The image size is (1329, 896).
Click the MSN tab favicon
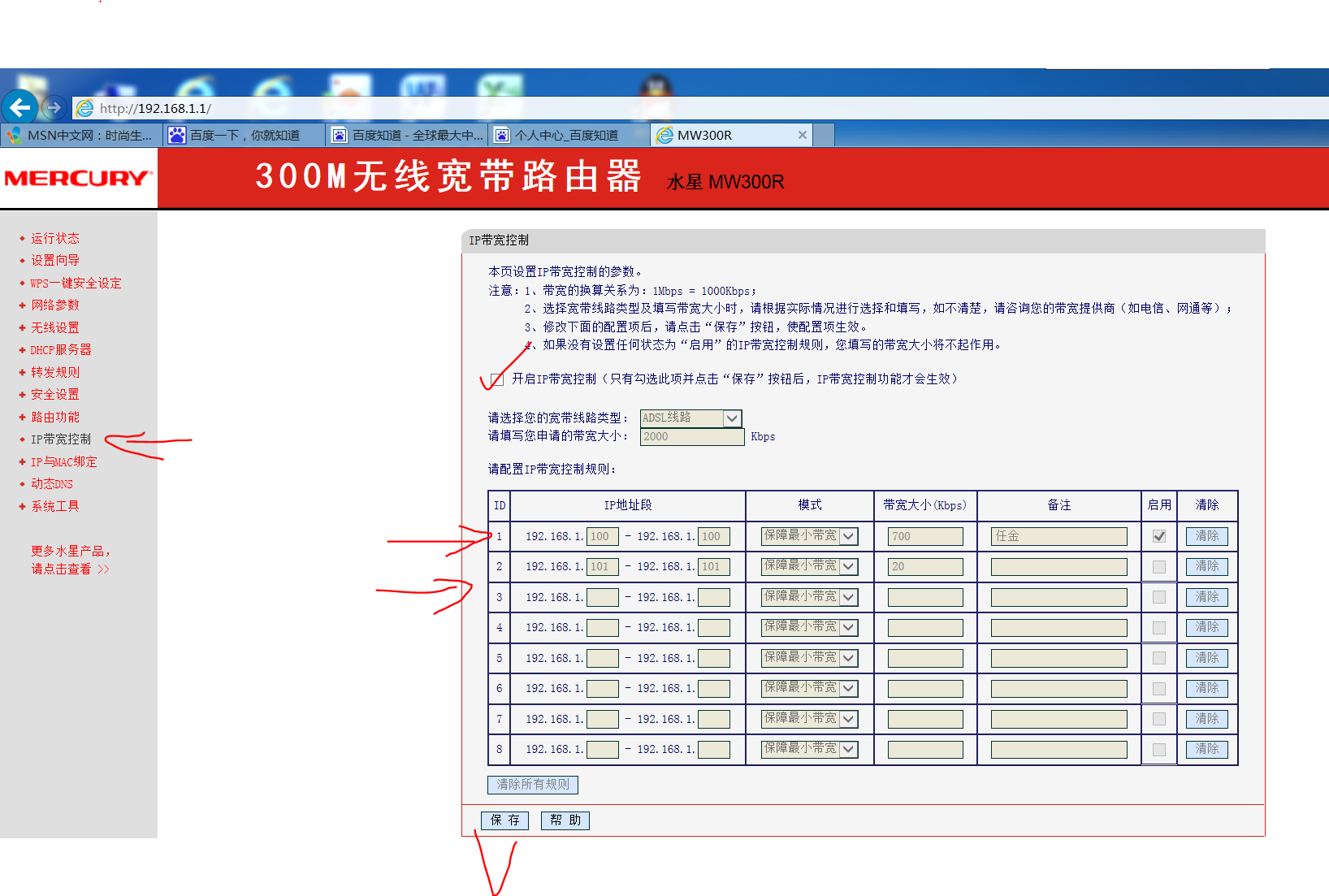(x=14, y=135)
